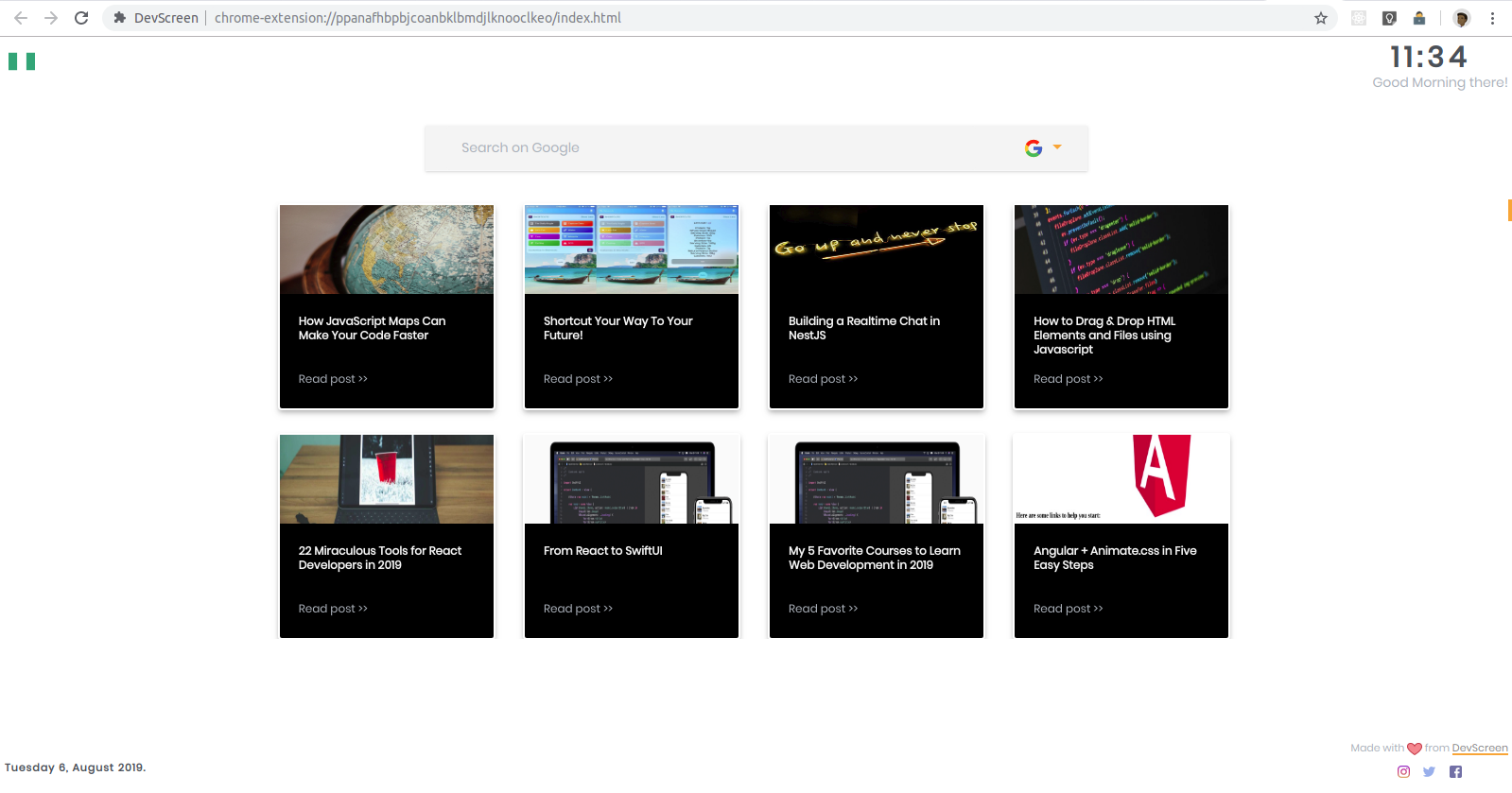
Task: Open the thumbnail of From React to SwiftUI
Action: [632, 479]
